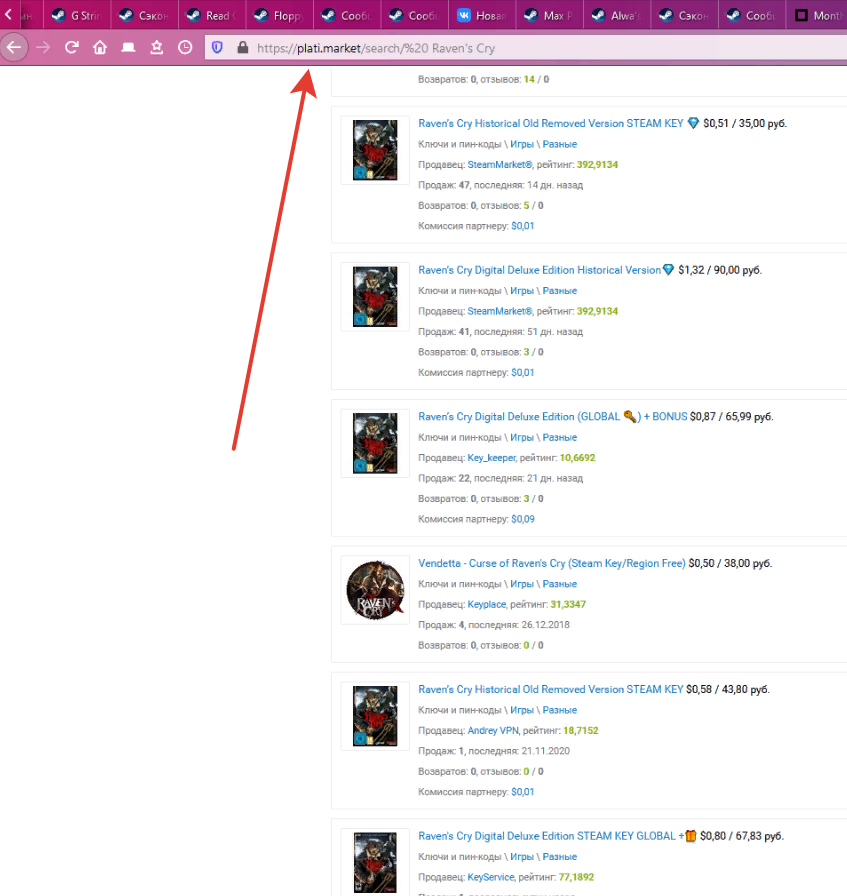Click the VK favicon on Новая tab
Screen dimensions: 847x896
point(464,15)
